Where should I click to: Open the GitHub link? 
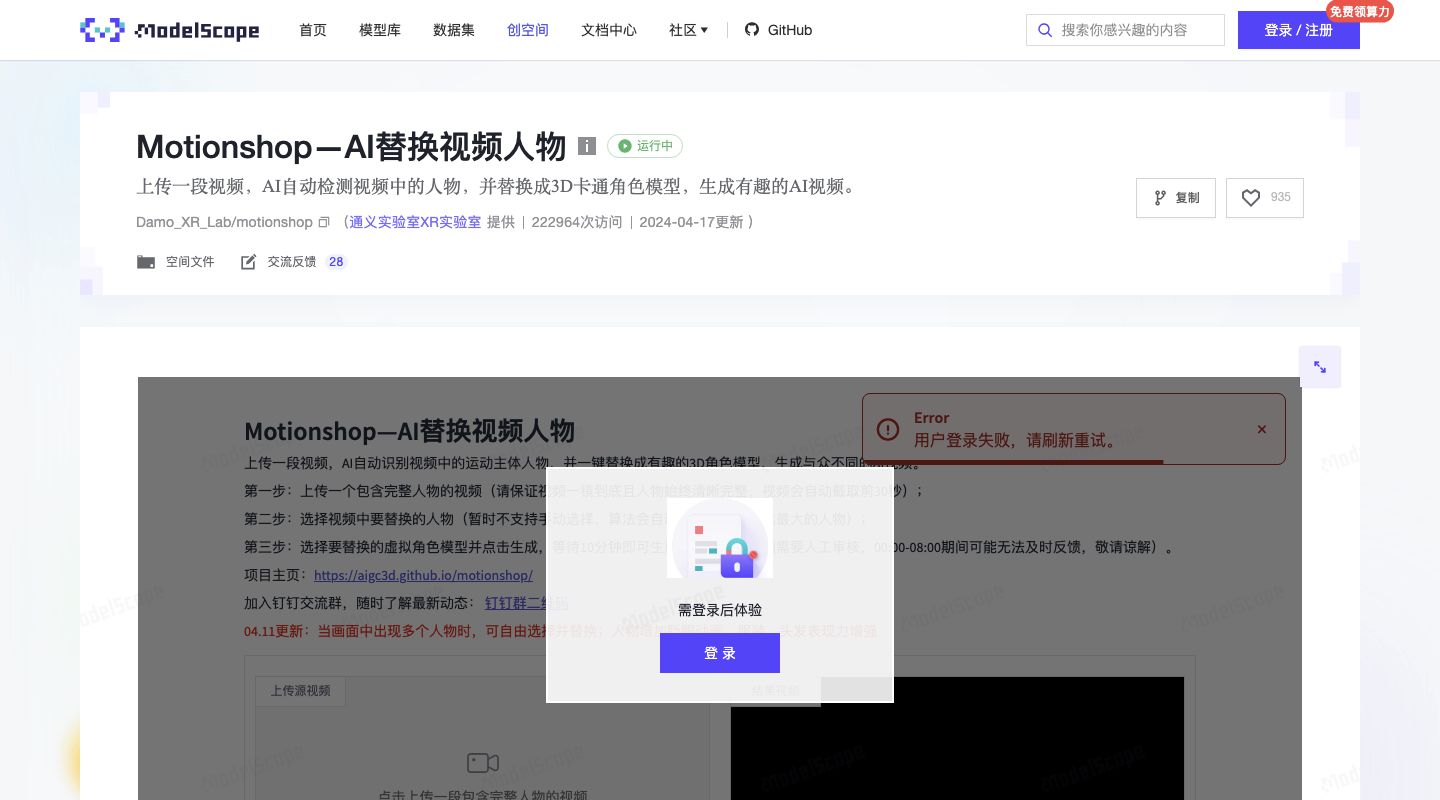(779, 30)
